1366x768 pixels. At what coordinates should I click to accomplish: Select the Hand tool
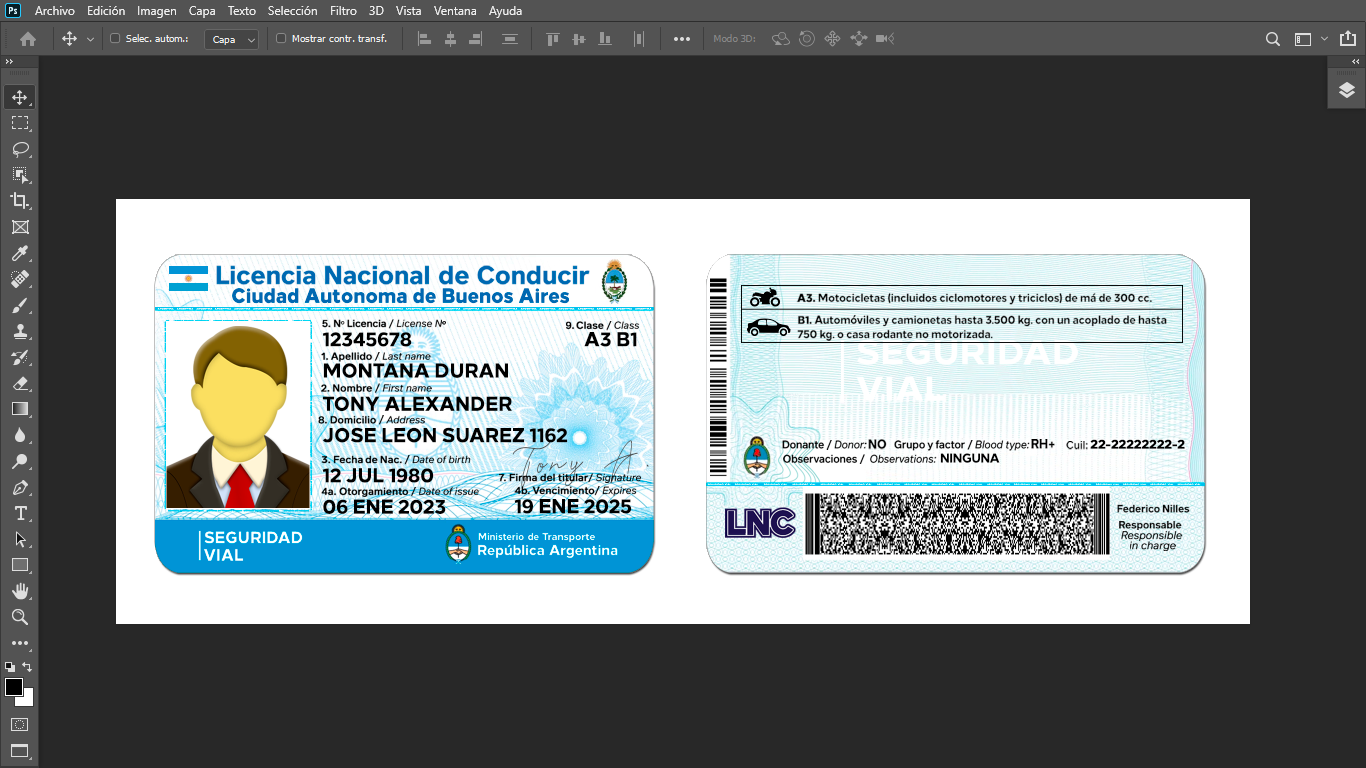20,590
